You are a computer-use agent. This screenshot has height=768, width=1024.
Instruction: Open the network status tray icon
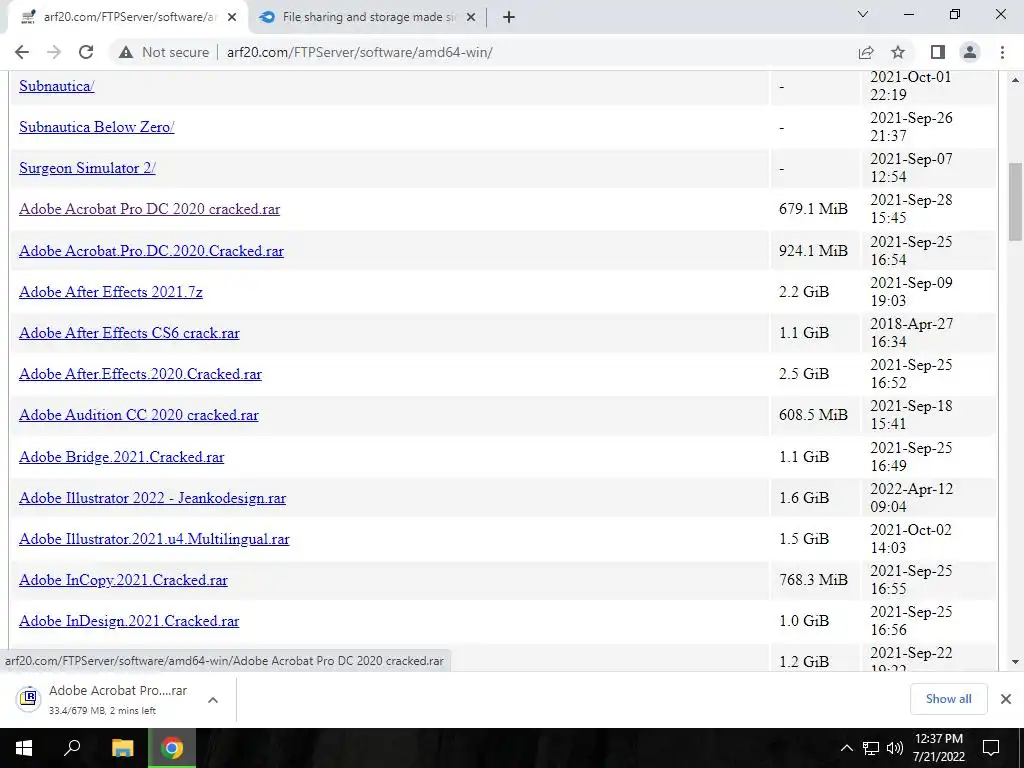871,748
